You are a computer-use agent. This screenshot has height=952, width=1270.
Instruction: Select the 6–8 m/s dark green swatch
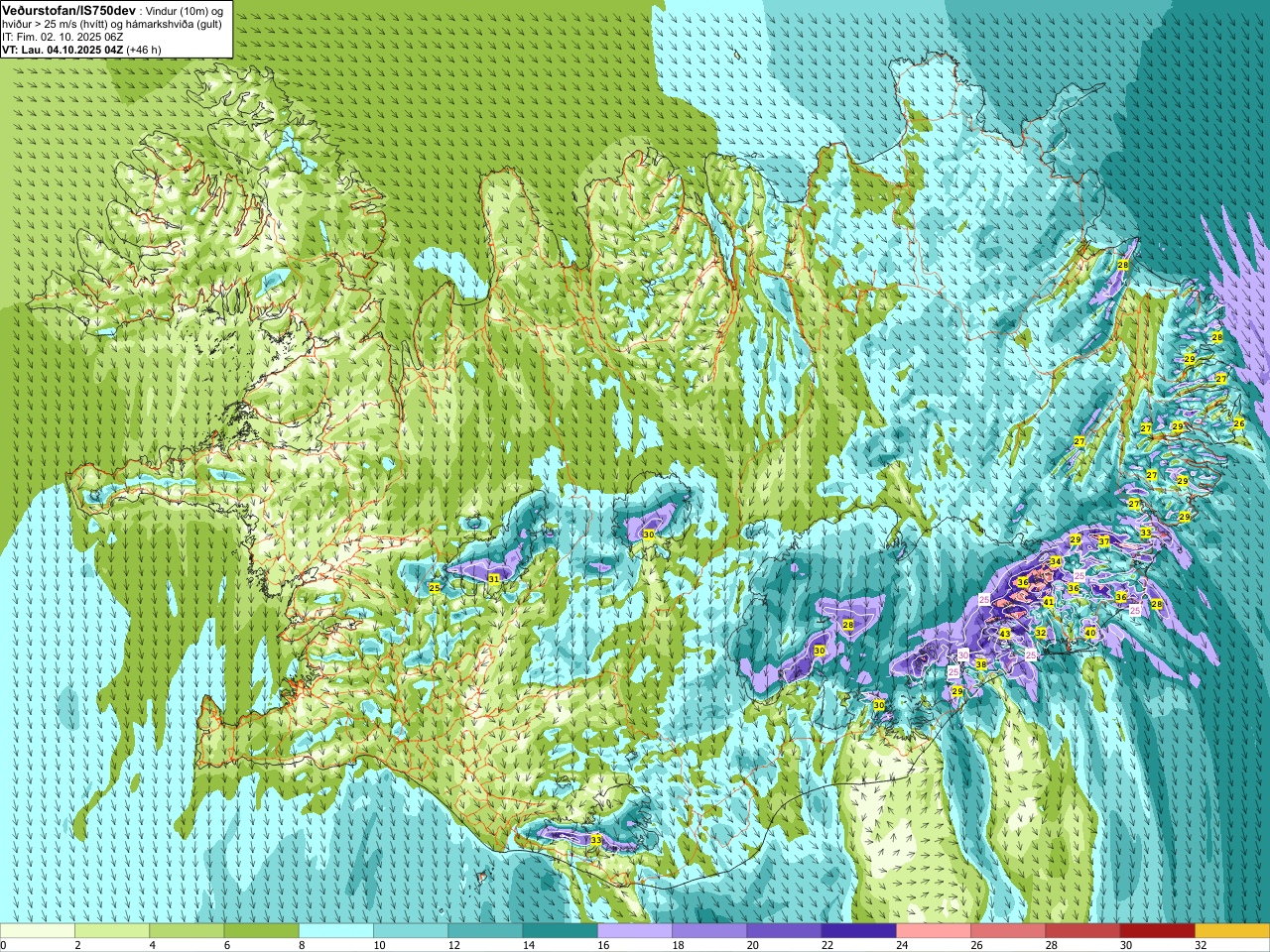pos(261,931)
